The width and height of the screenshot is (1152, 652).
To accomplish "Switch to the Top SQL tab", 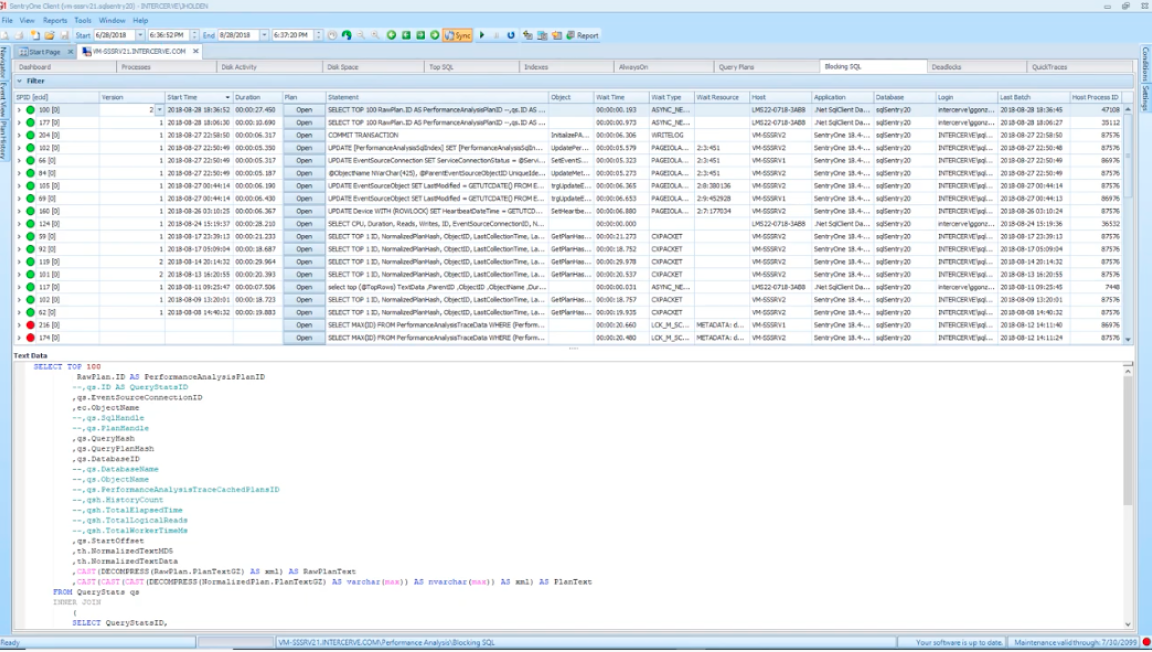I will (x=441, y=67).
